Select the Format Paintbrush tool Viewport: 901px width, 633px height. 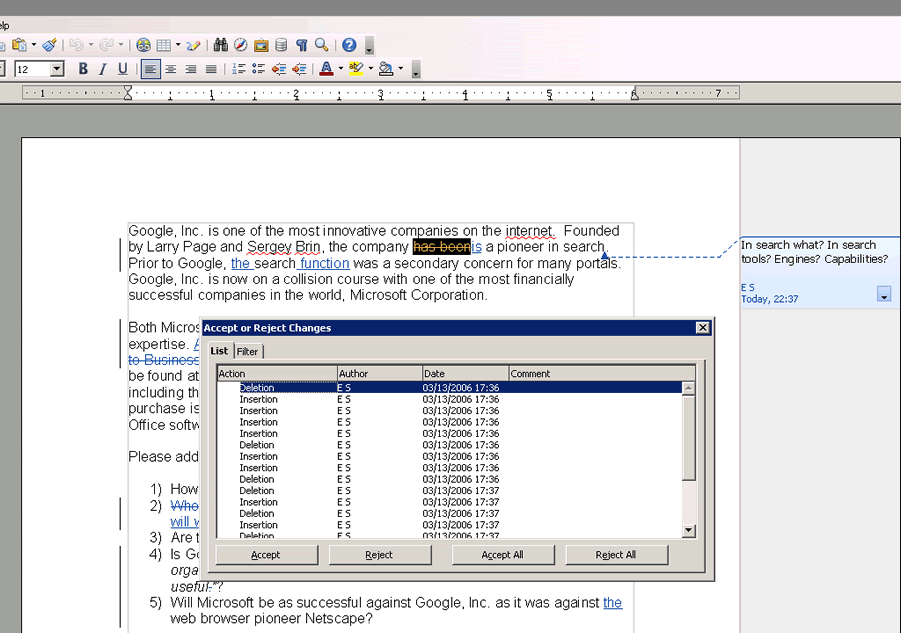tap(49, 45)
